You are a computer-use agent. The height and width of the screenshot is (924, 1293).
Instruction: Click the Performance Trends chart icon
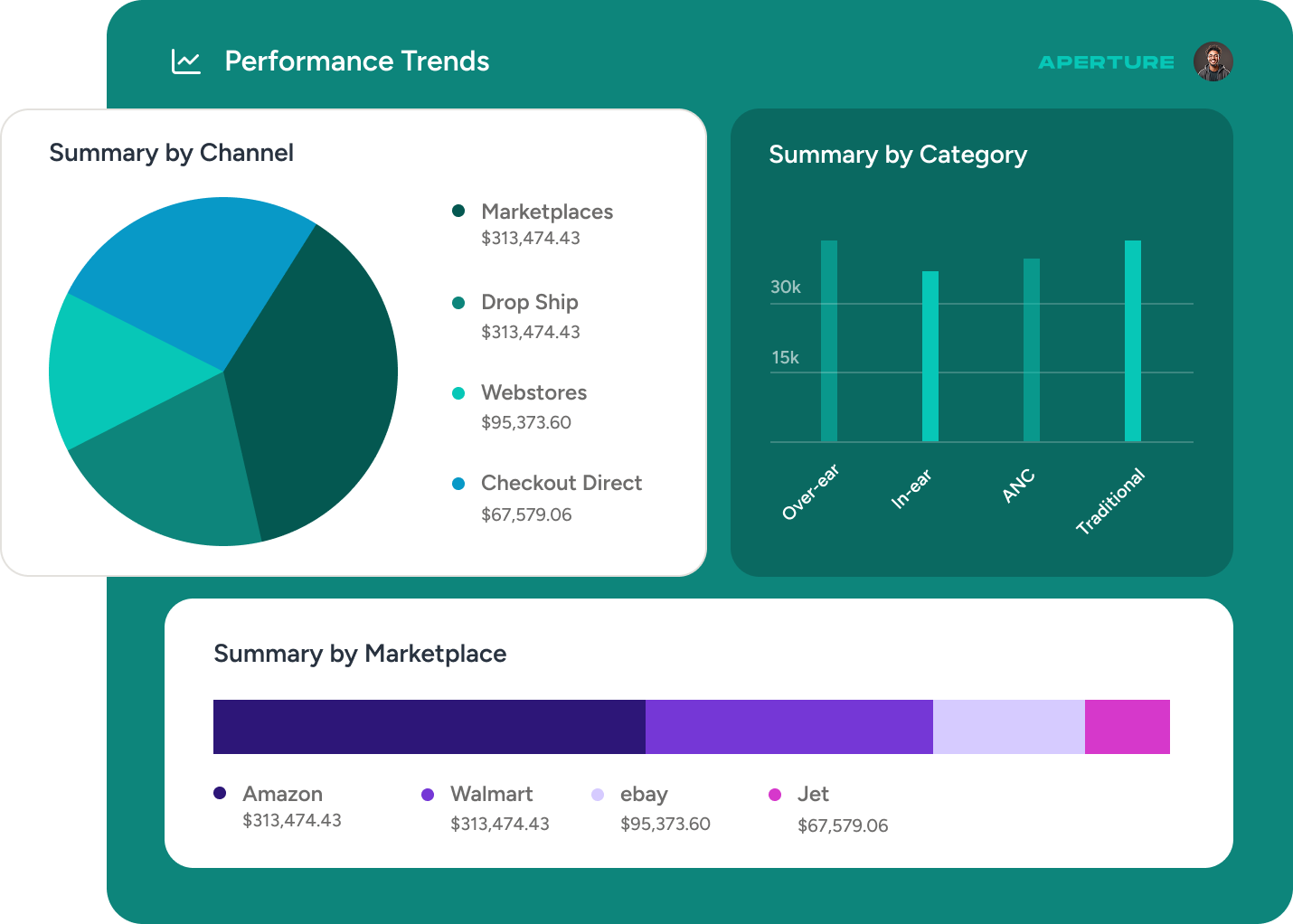pos(186,61)
